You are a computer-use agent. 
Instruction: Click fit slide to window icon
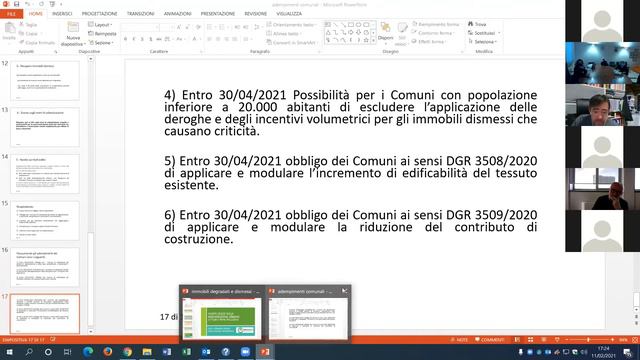click(635, 340)
